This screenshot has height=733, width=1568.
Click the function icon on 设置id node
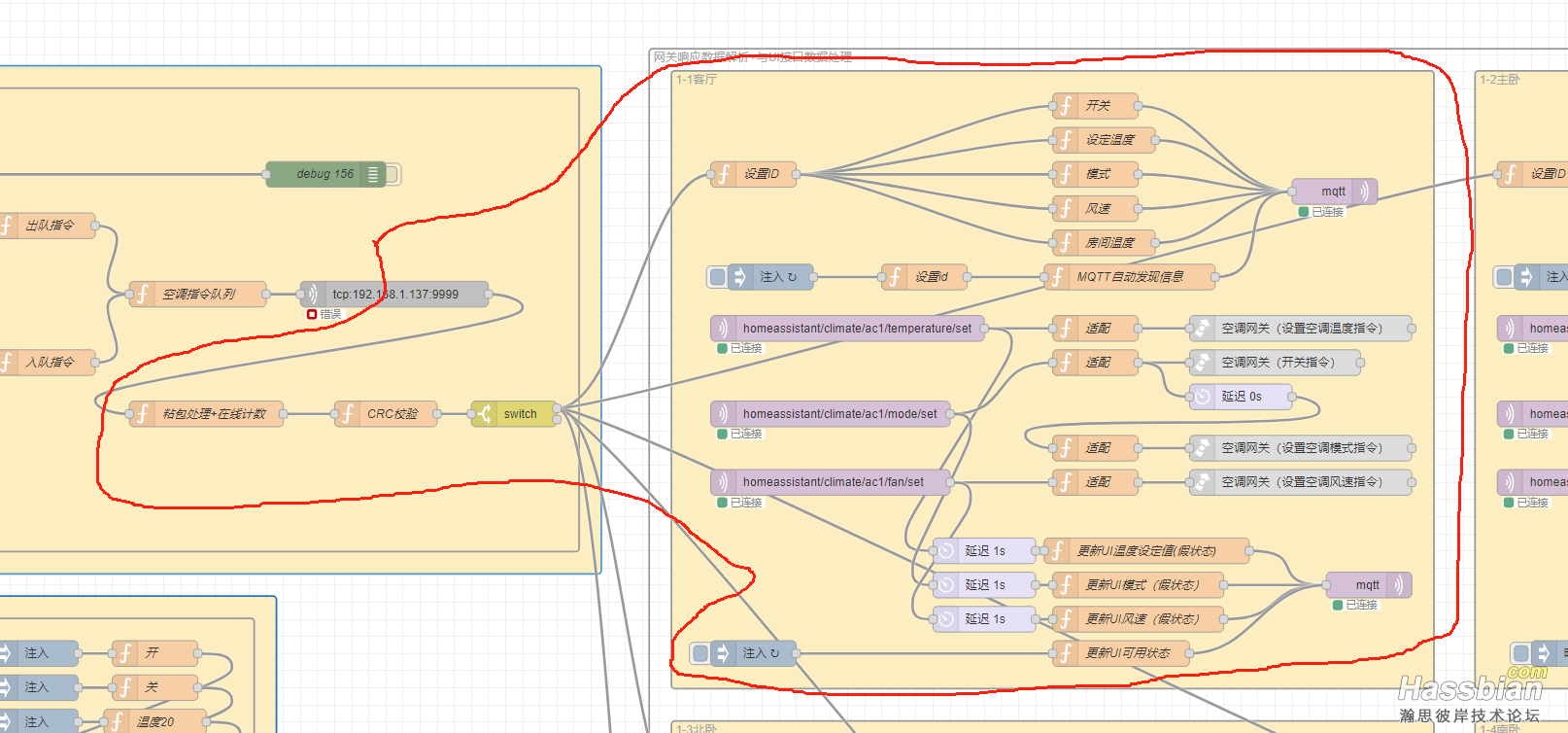coord(895,277)
